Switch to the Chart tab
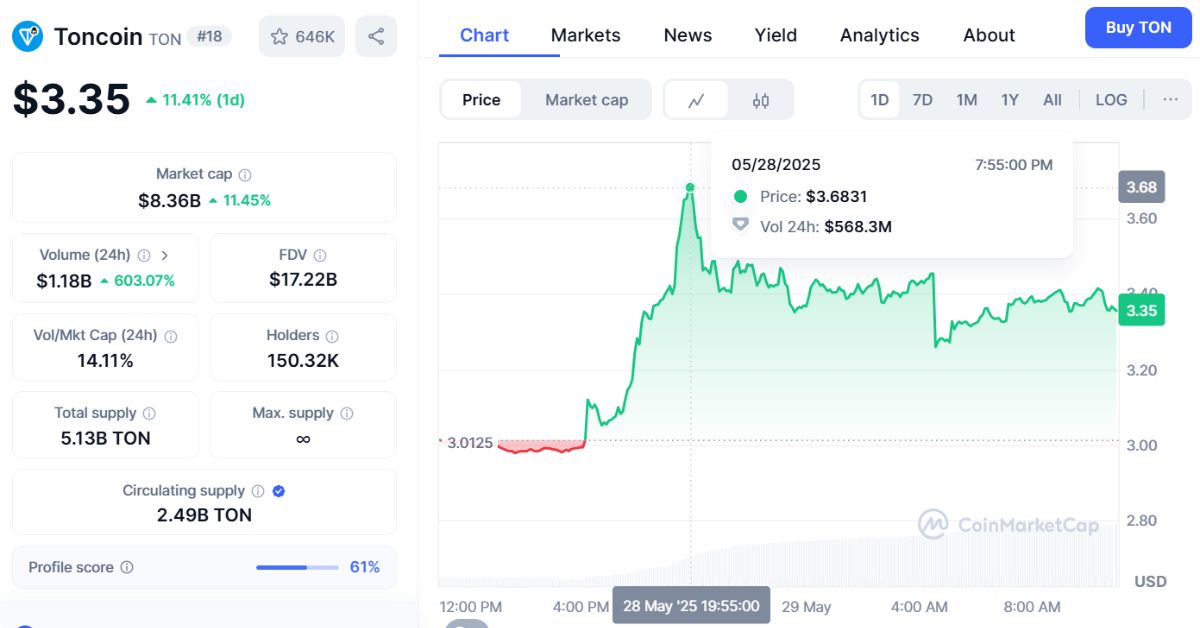 (485, 35)
